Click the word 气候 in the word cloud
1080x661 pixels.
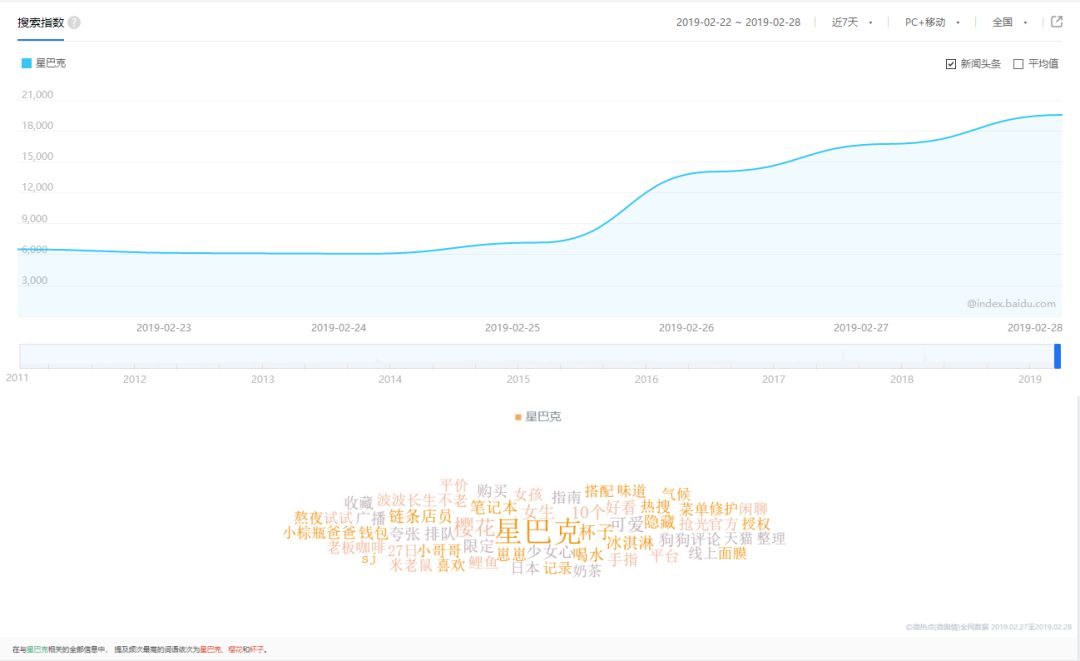point(676,494)
